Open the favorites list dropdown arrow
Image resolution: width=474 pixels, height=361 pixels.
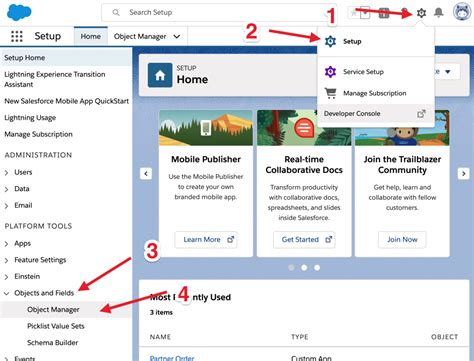[x=365, y=13]
